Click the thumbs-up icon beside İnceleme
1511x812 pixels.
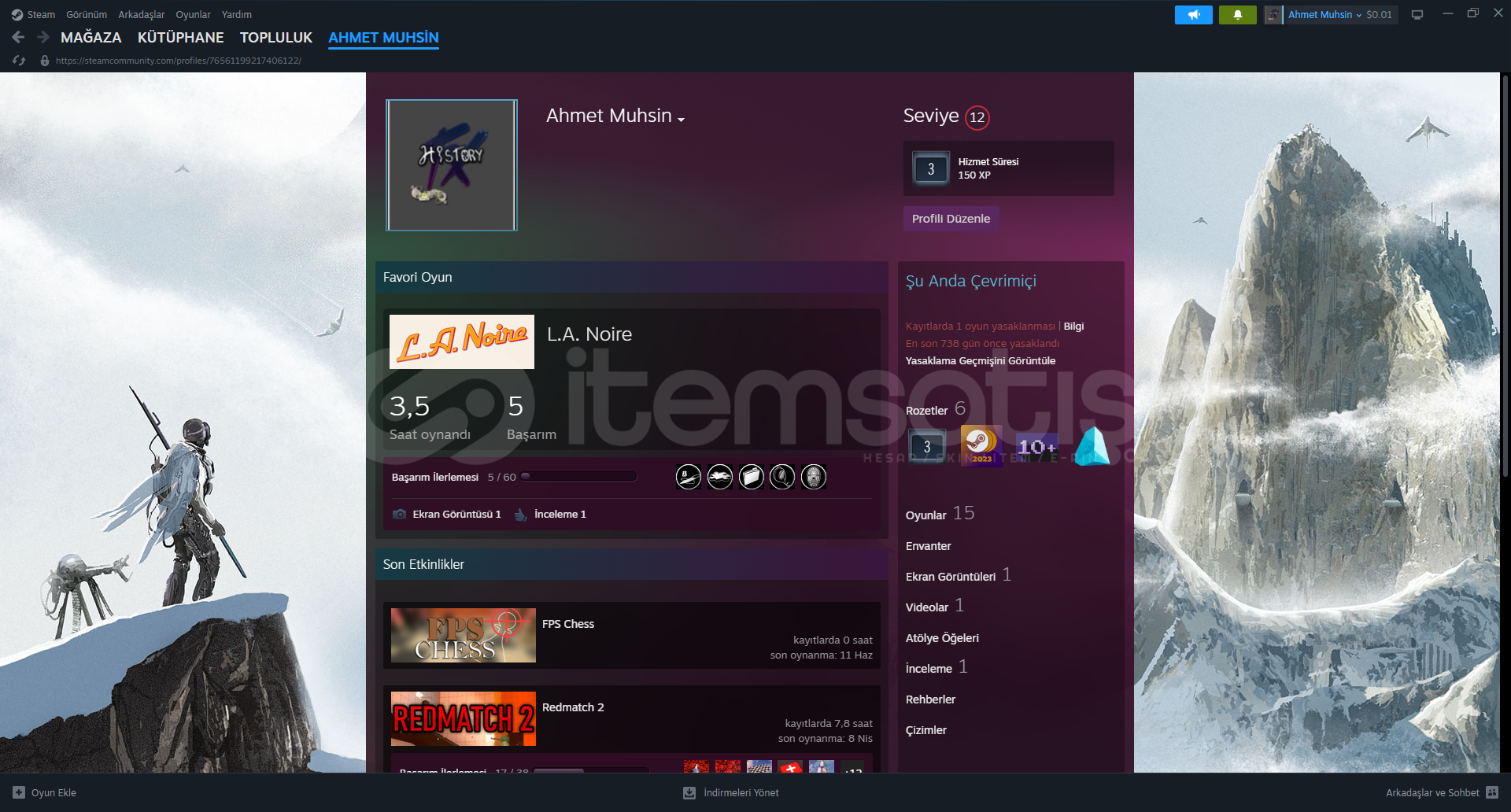tap(520, 514)
